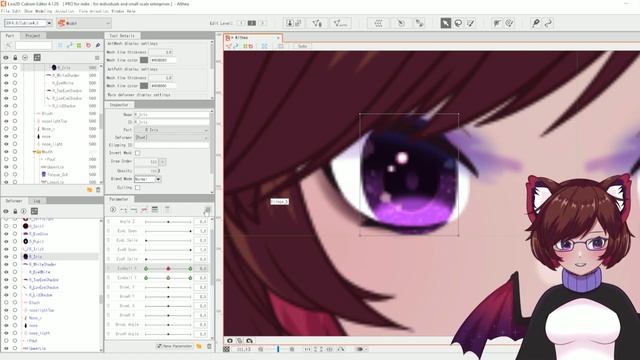640x360 pixels.
Task: Toggle visibility of nose in Part list
Action: click(6, 136)
